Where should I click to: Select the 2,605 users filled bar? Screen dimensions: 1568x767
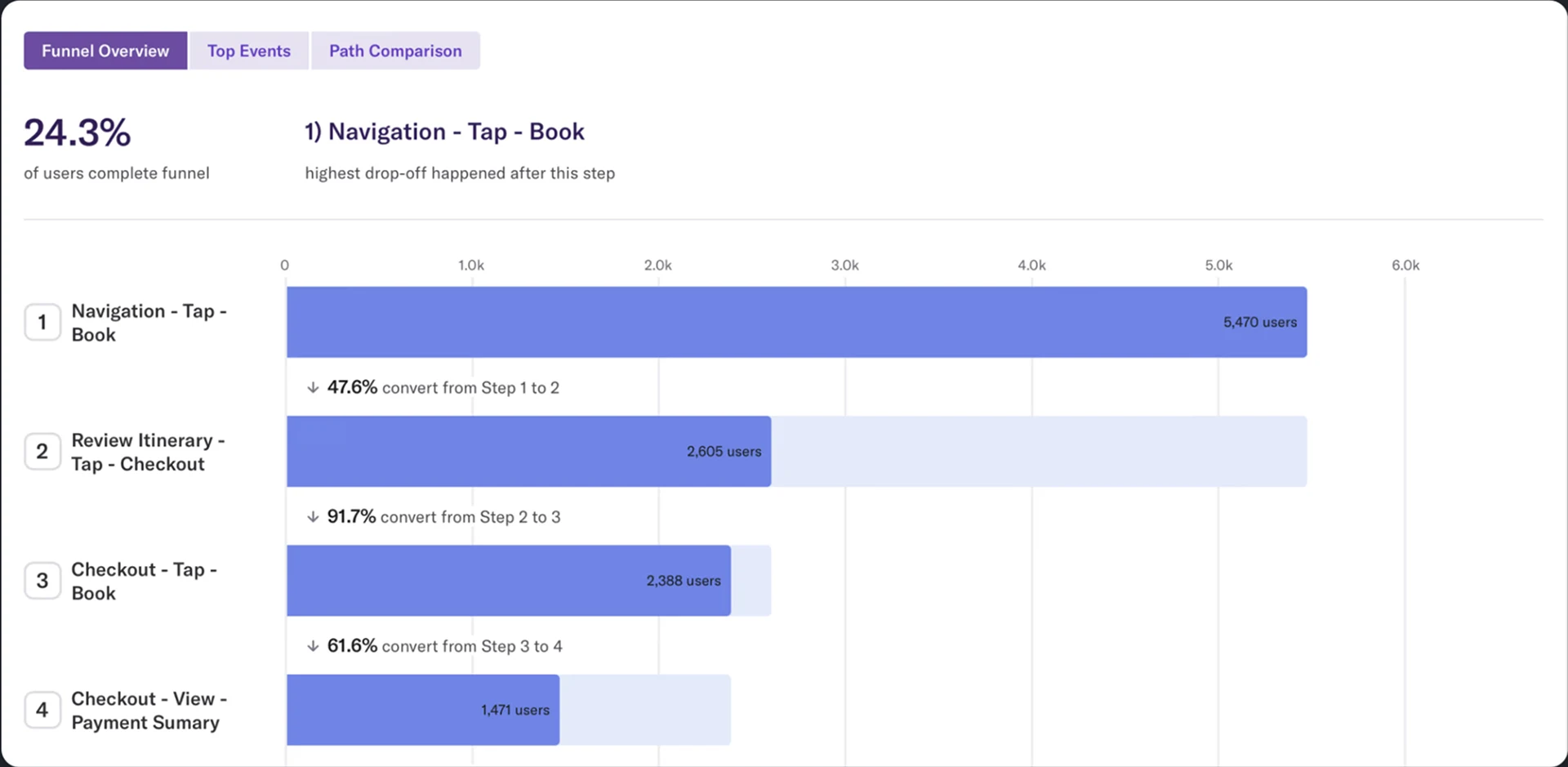pyautogui.click(x=528, y=452)
